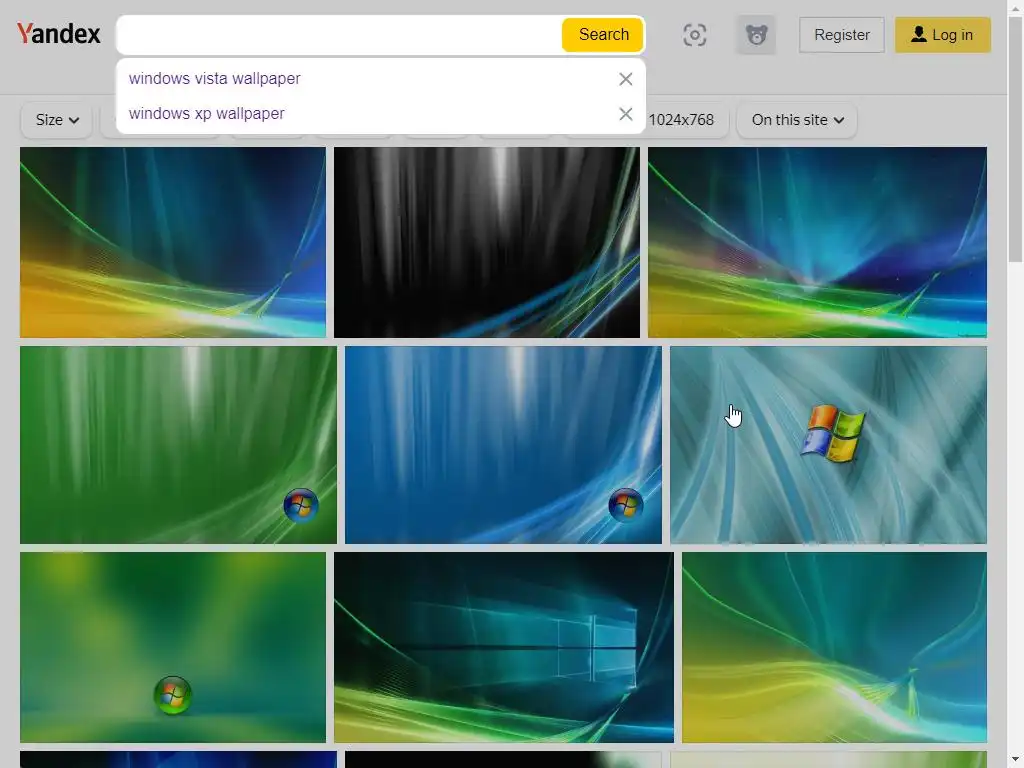Open Windows 10 window logo wallpaper thumbnail
The image size is (1024, 768).
pos(504,647)
